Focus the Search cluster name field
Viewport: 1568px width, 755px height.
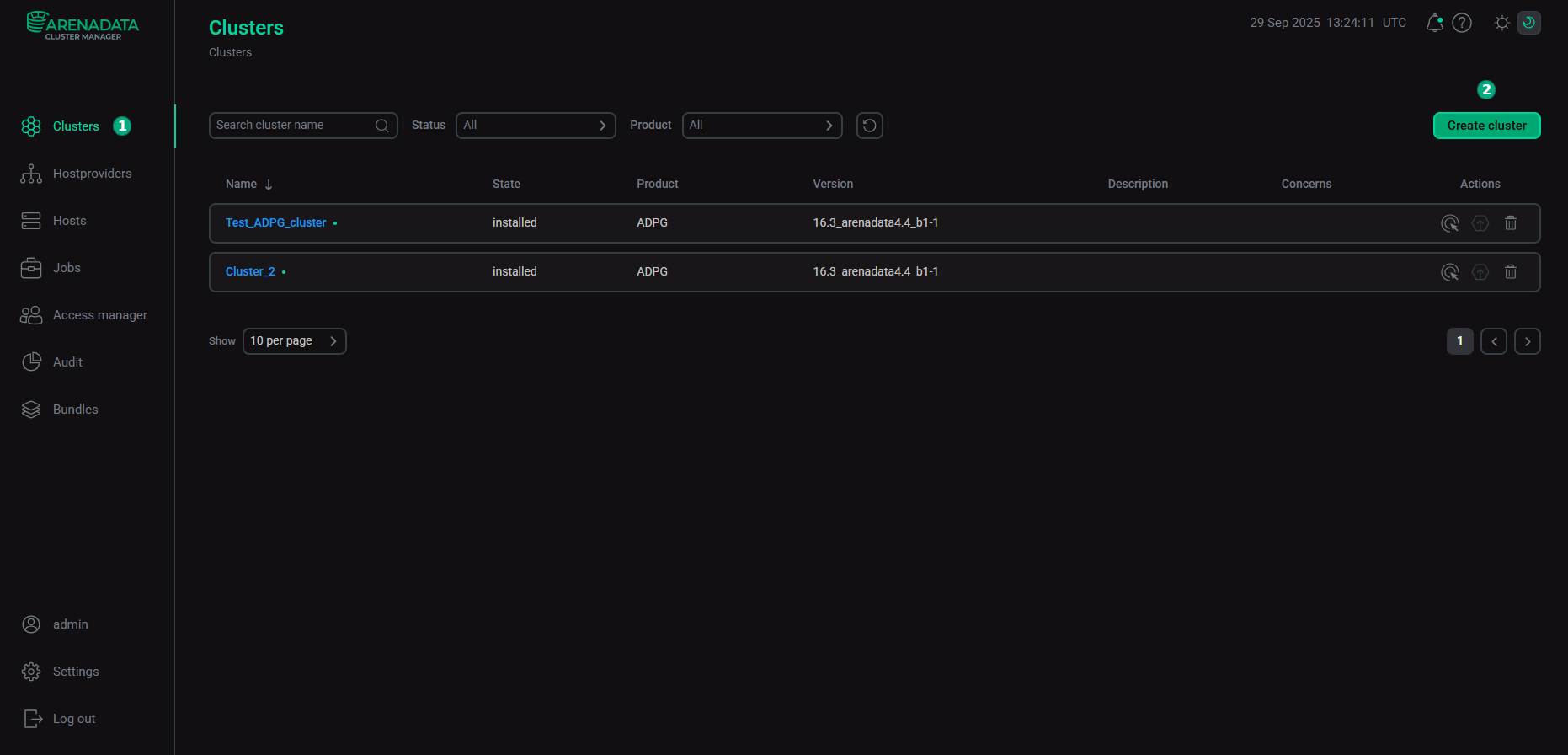[x=291, y=126]
